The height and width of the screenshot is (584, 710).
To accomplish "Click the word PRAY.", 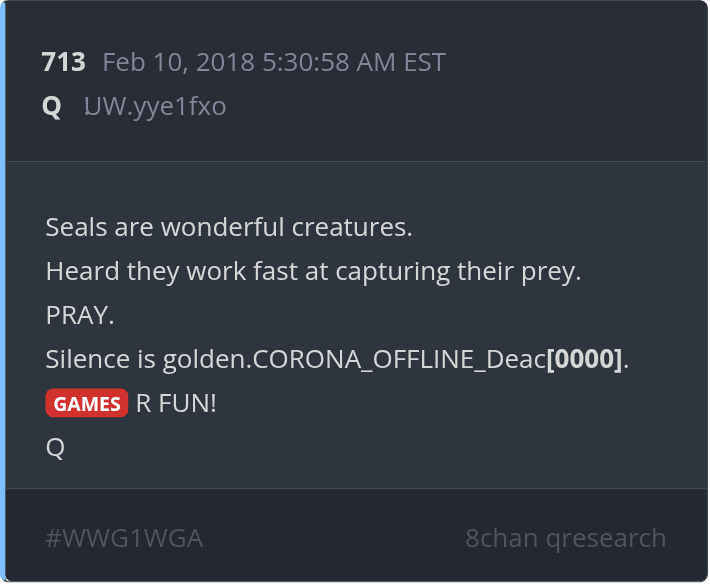I will pyautogui.click(x=80, y=315).
